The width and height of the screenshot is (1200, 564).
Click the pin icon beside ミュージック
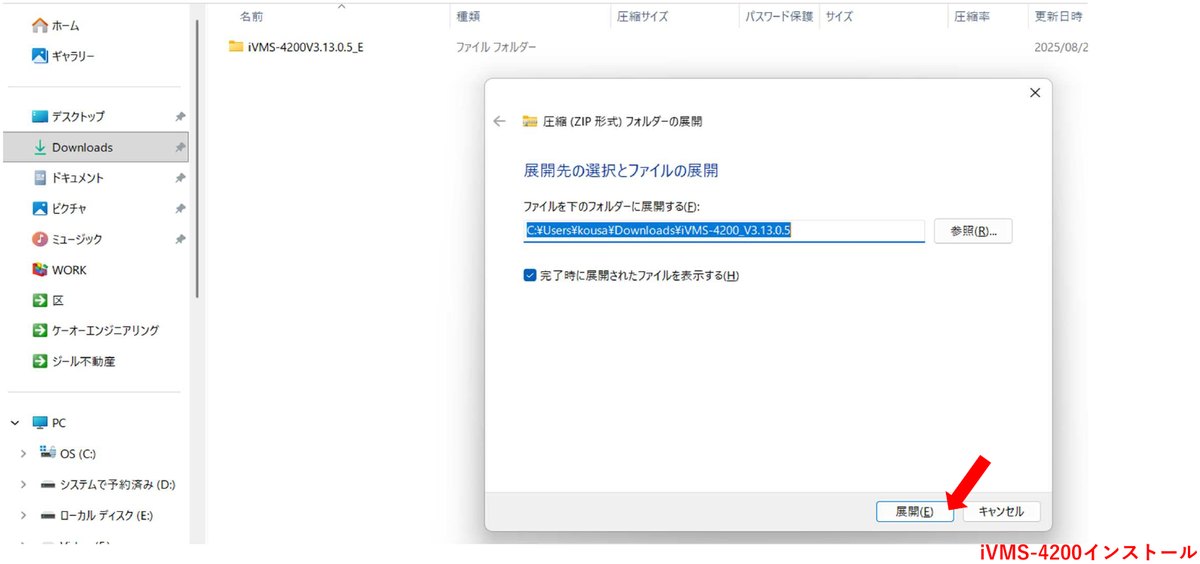pos(180,240)
